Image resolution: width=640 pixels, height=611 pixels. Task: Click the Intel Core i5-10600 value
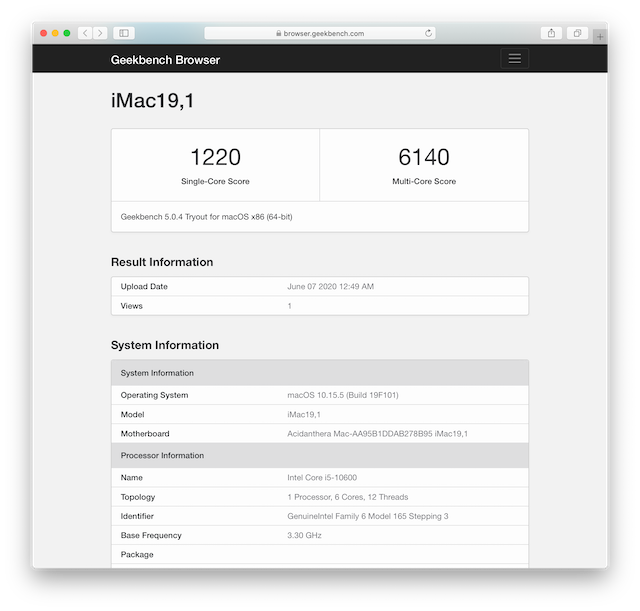[322, 478]
